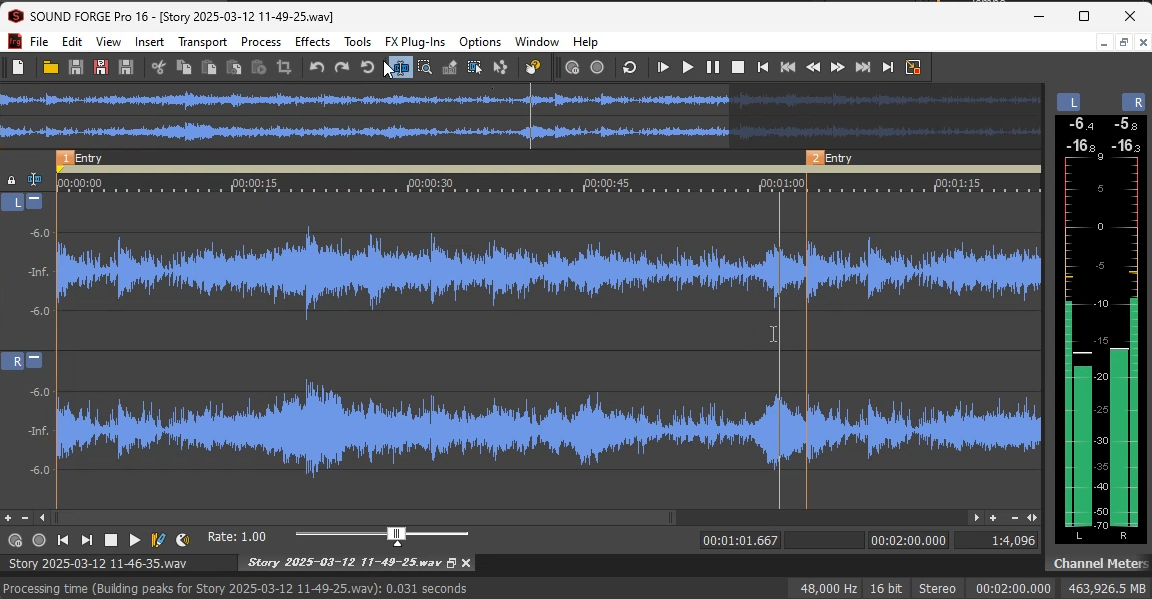1152x599 pixels.
Task: Click the Save As red floppy icon
Action: [x=101, y=68]
